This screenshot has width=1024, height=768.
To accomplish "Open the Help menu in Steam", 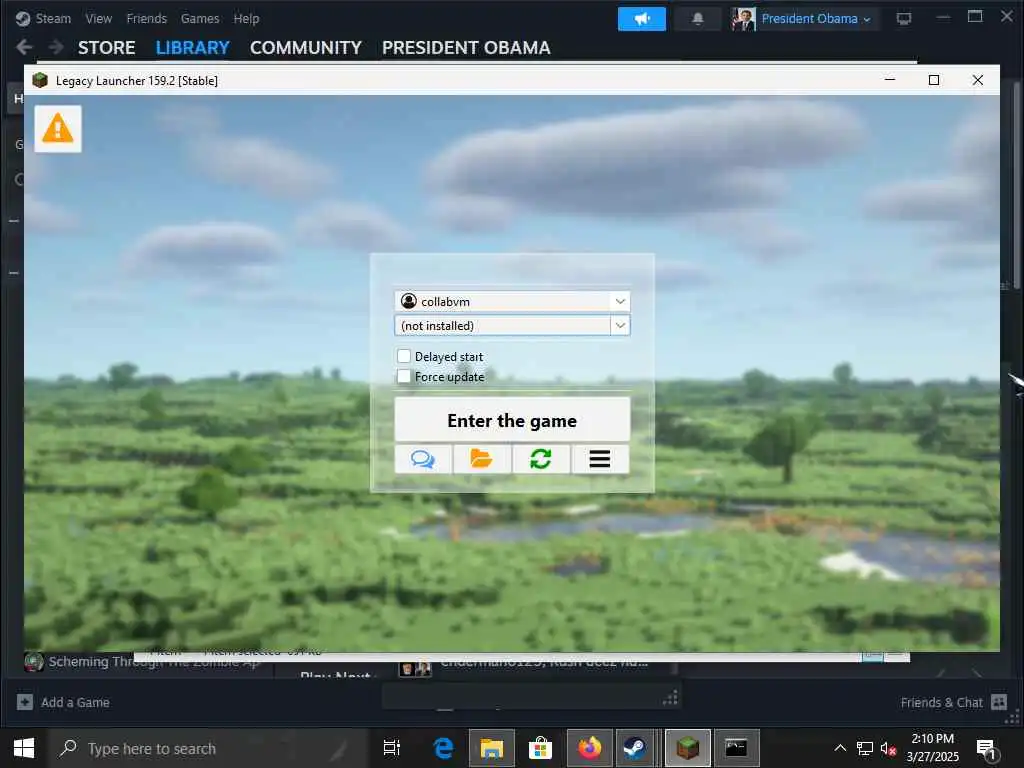I will pyautogui.click(x=246, y=18).
